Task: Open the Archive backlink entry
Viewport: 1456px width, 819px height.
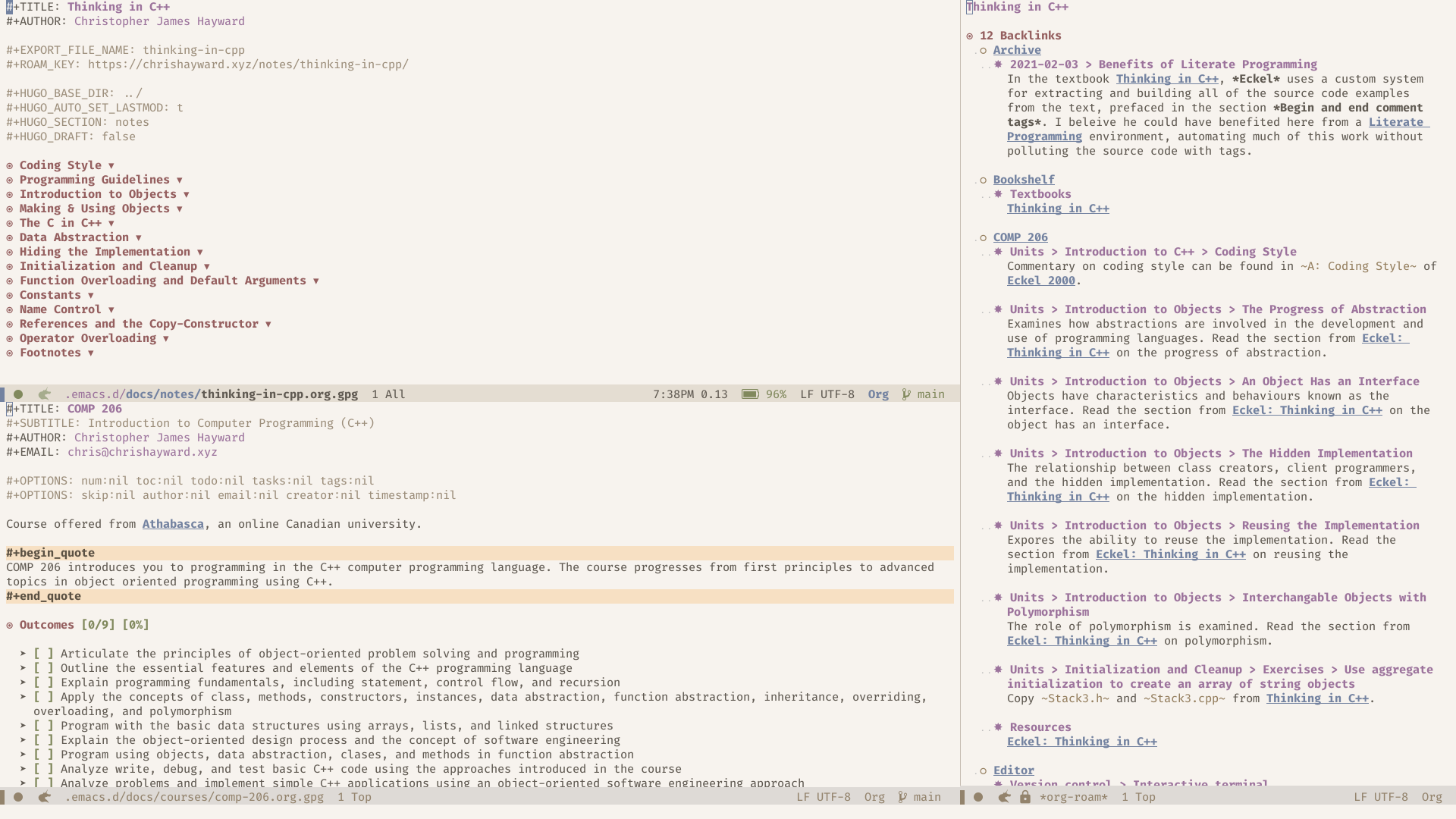Action: pyautogui.click(x=1017, y=50)
